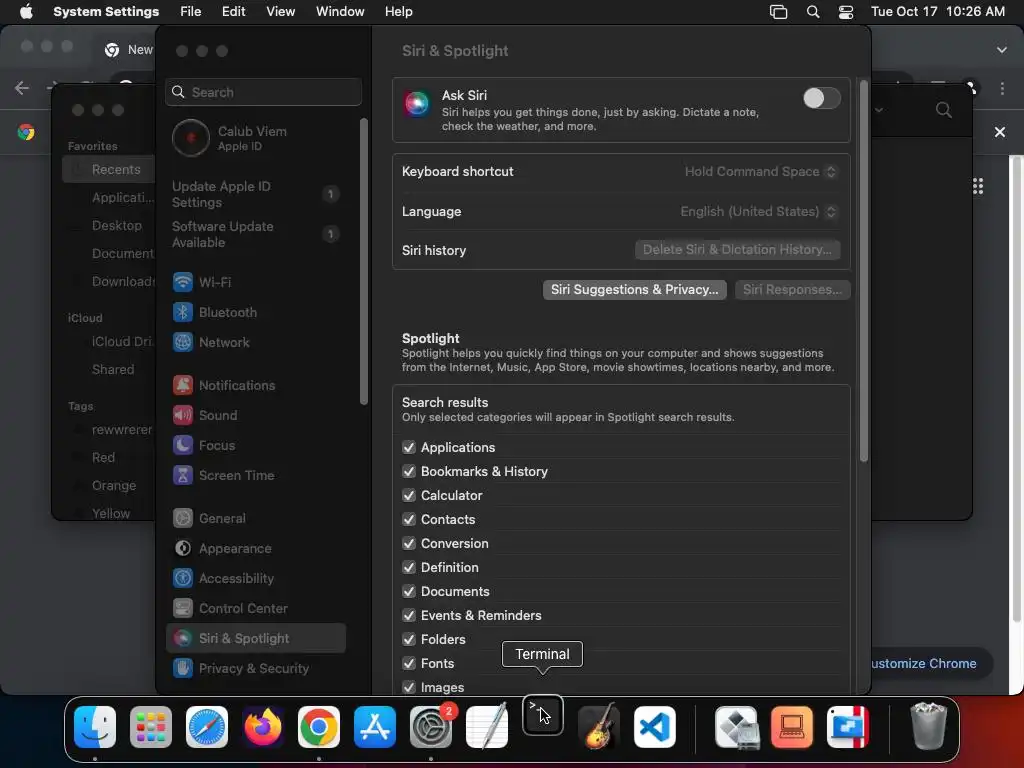Select Recents in Finder sidebar
This screenshot has height=768, width=1024.
tap(109, 170)
